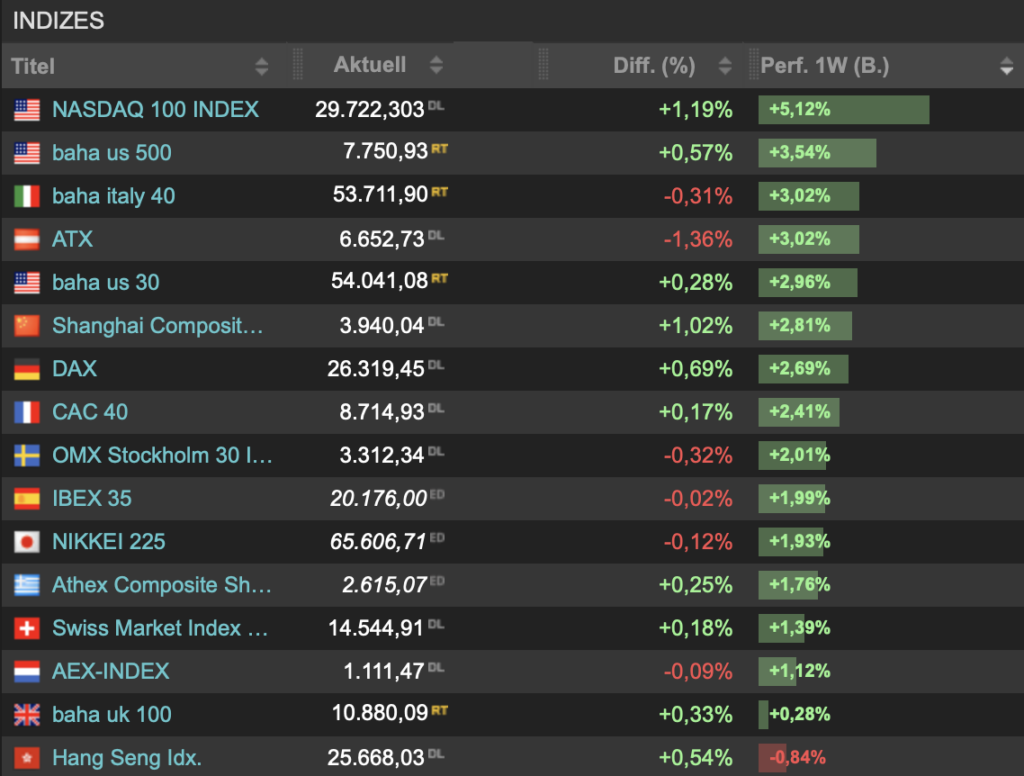Open the ATX index link
Image resolution: width=1024 pixels, height=776 pixels.
coord(72,239)
